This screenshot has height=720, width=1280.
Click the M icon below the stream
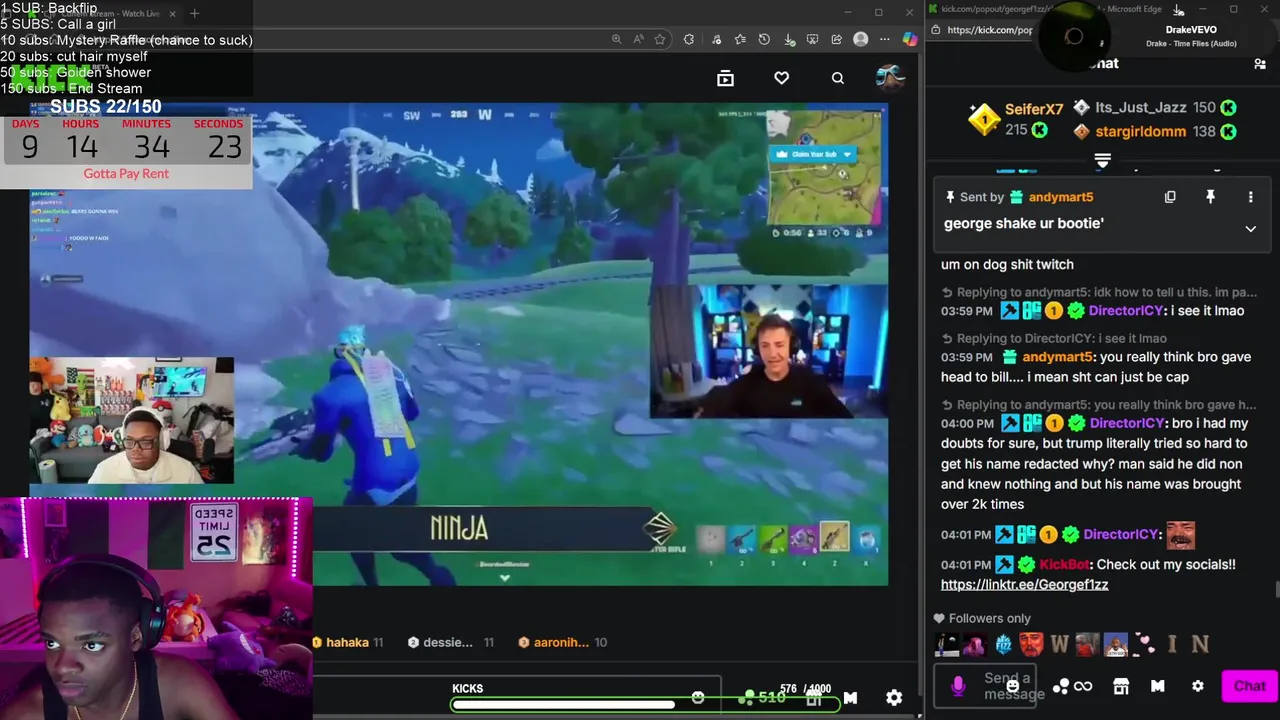pyautogui.click(x=850, y=698)
